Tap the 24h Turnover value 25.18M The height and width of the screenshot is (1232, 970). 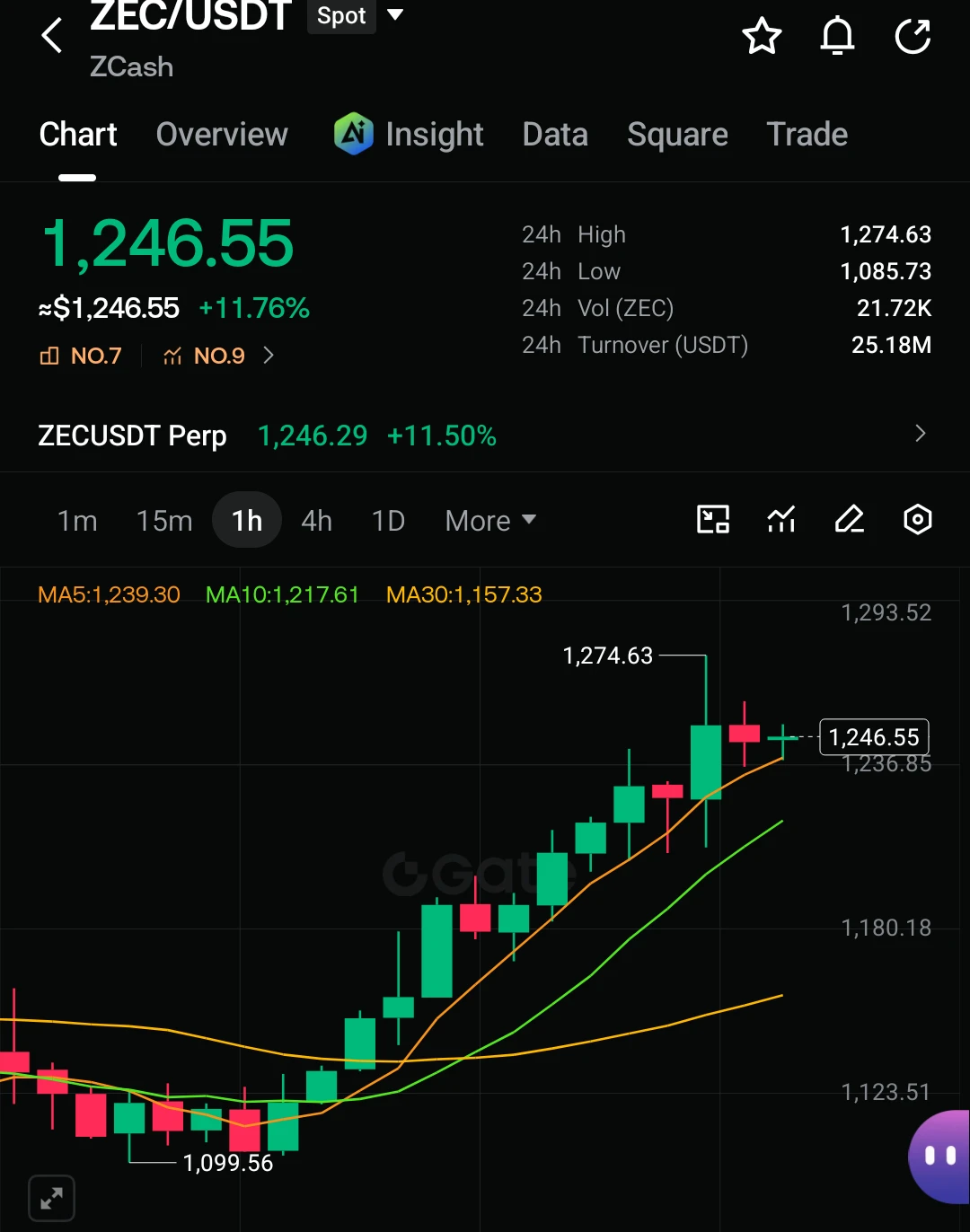pos(891,345)
